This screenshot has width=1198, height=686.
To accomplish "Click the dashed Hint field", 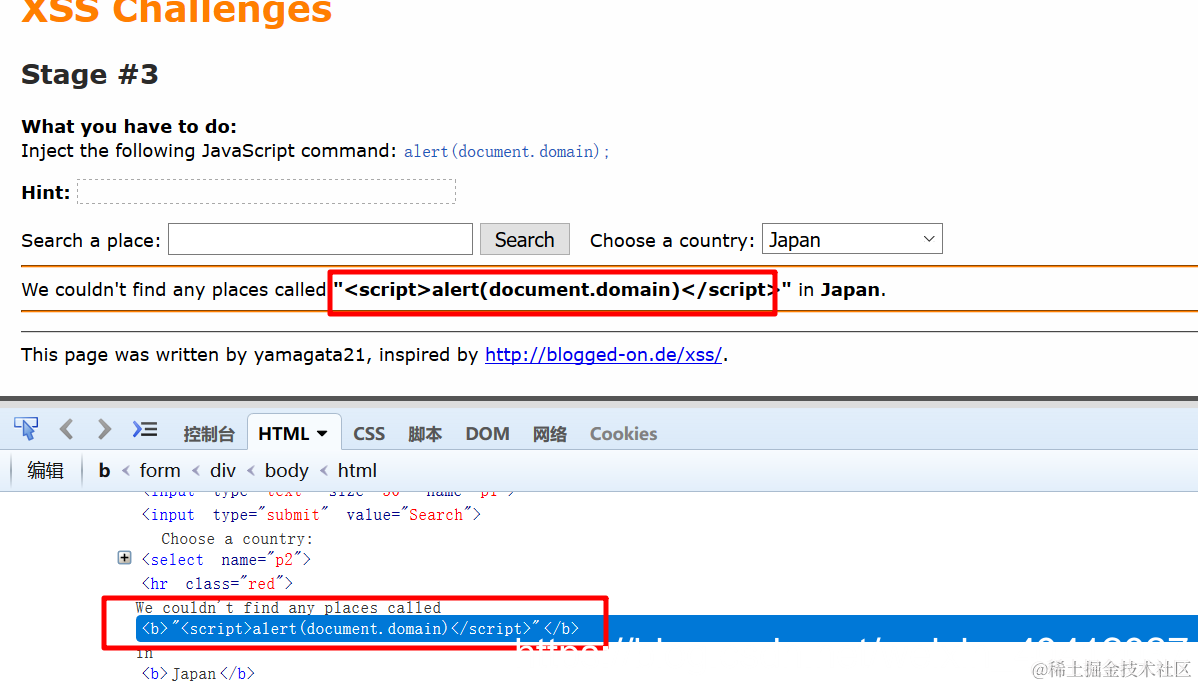I will (266, 190).
